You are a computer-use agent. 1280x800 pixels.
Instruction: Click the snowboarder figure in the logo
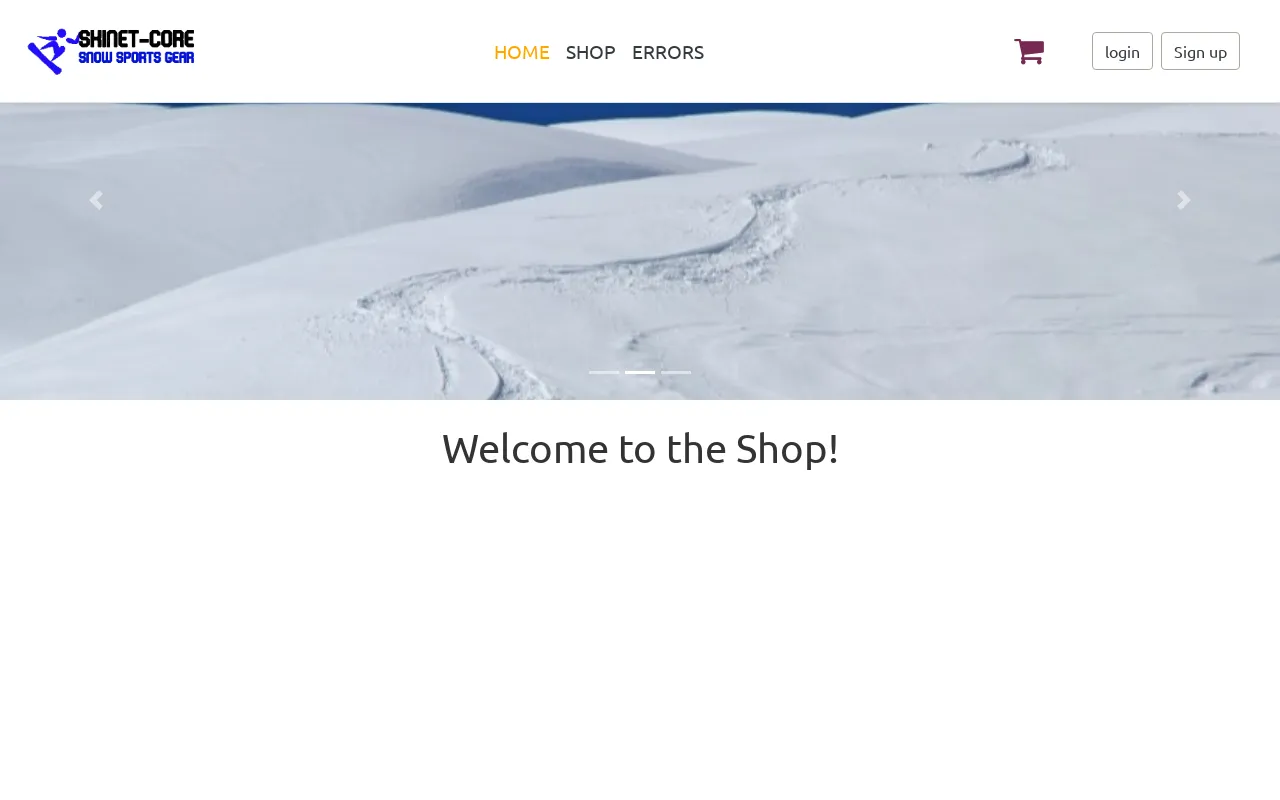pos(52,51)
